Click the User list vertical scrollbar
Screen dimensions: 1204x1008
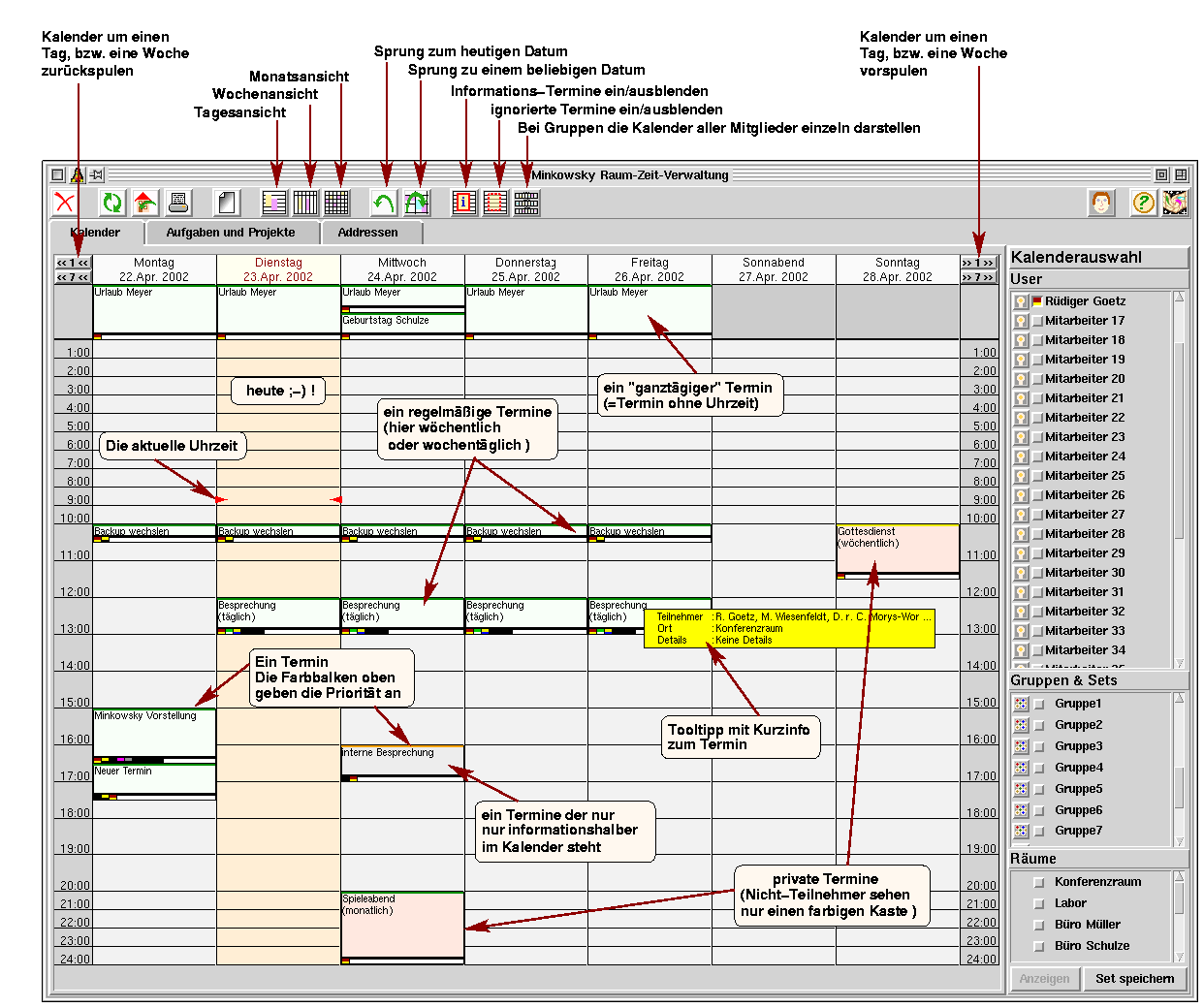tap(1180, 480)
